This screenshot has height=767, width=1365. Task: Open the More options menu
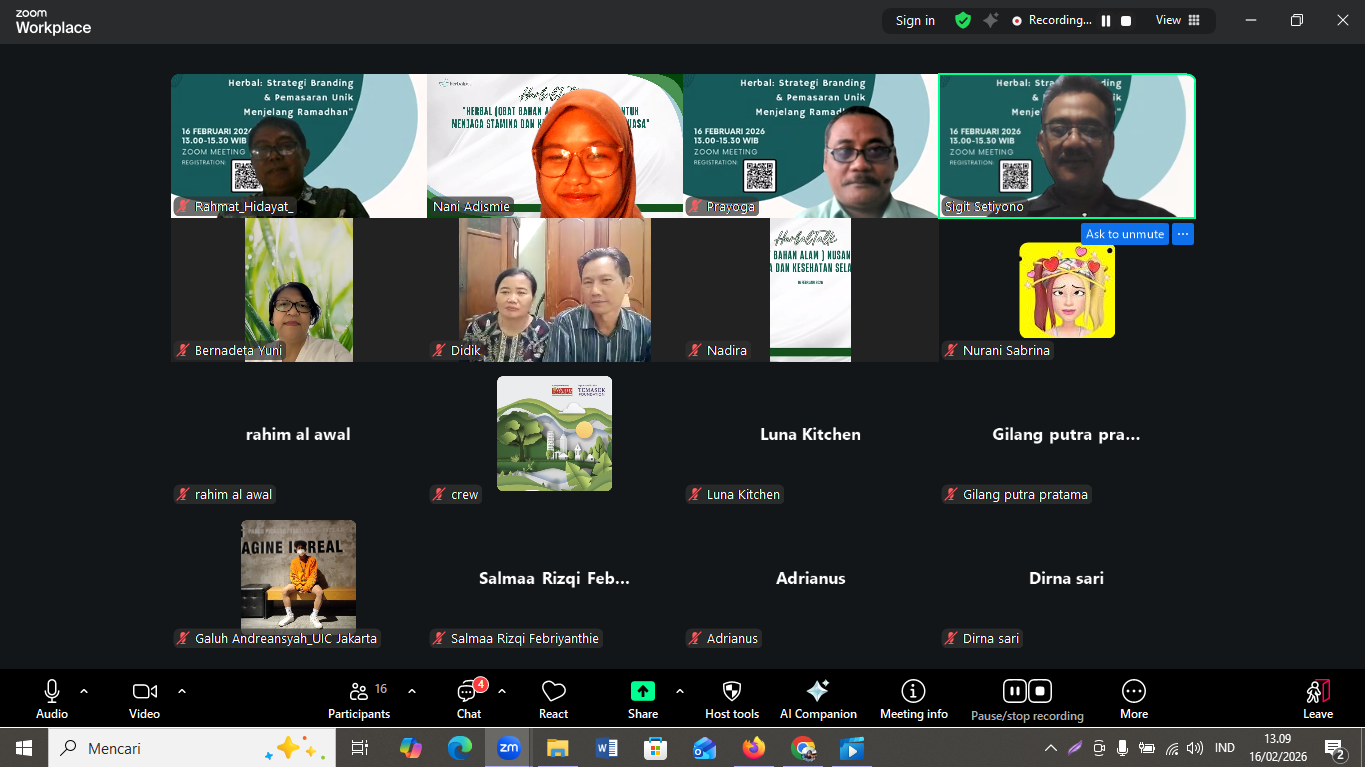click(x=1133, y=692)
